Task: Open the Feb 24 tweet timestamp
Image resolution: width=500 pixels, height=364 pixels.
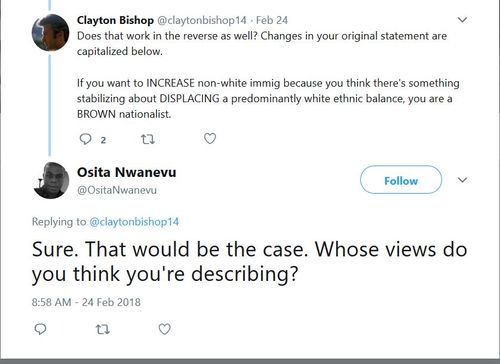Action: click(x=272, y=20)
